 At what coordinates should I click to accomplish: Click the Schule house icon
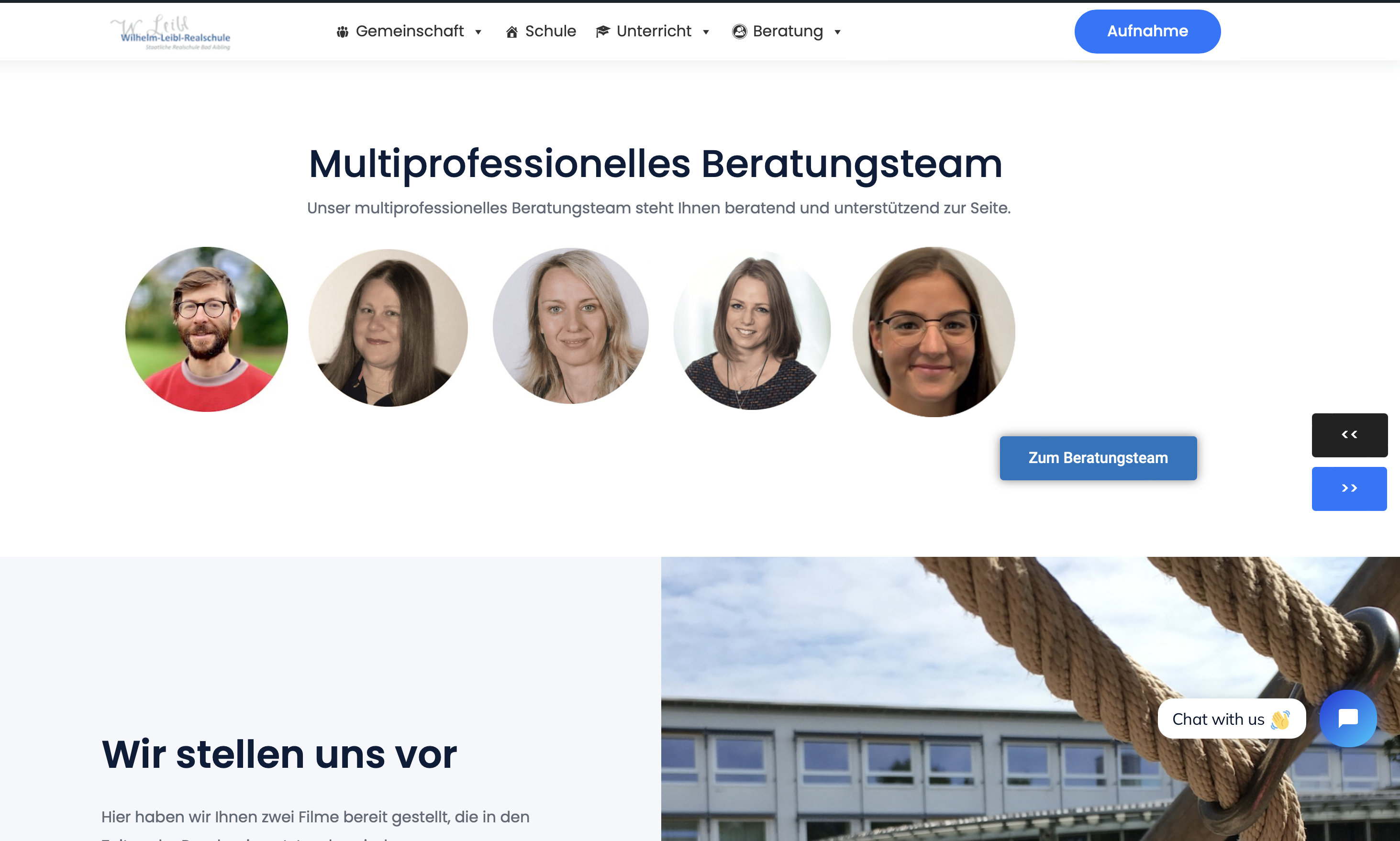tap(511, 32)
